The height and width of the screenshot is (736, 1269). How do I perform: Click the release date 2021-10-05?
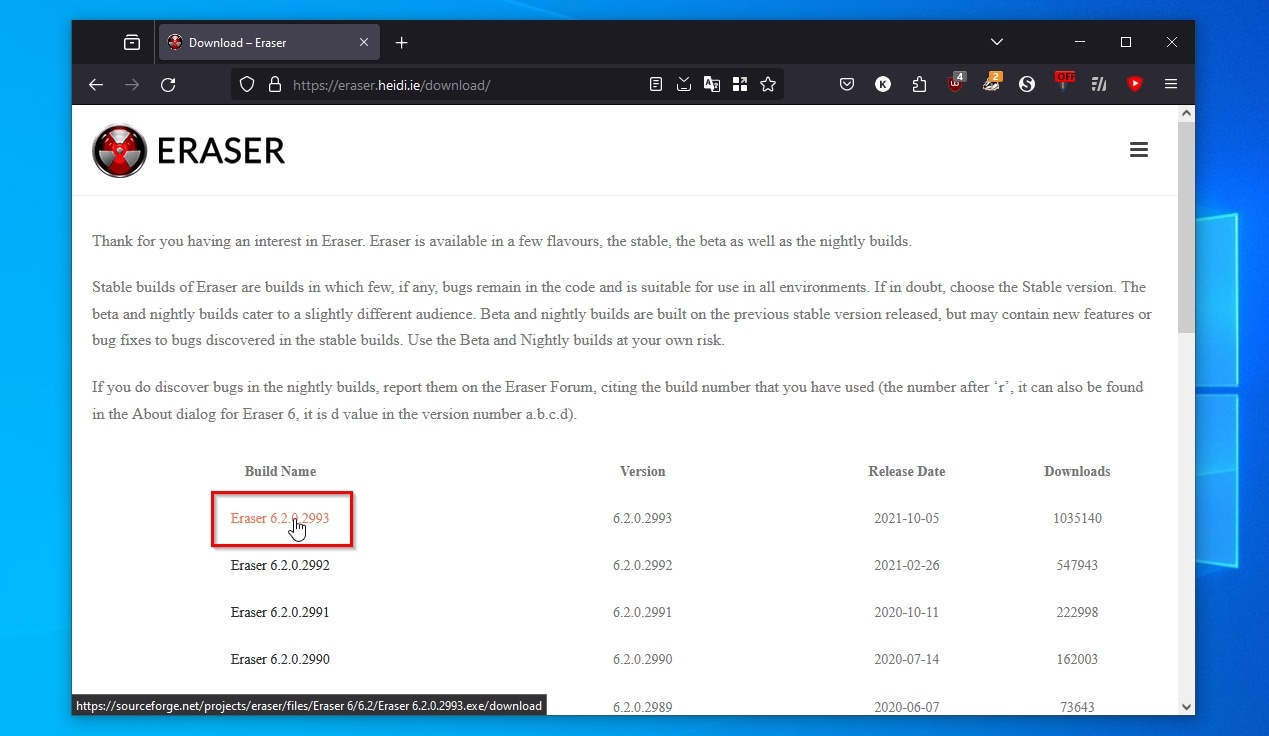pos(906,518)
